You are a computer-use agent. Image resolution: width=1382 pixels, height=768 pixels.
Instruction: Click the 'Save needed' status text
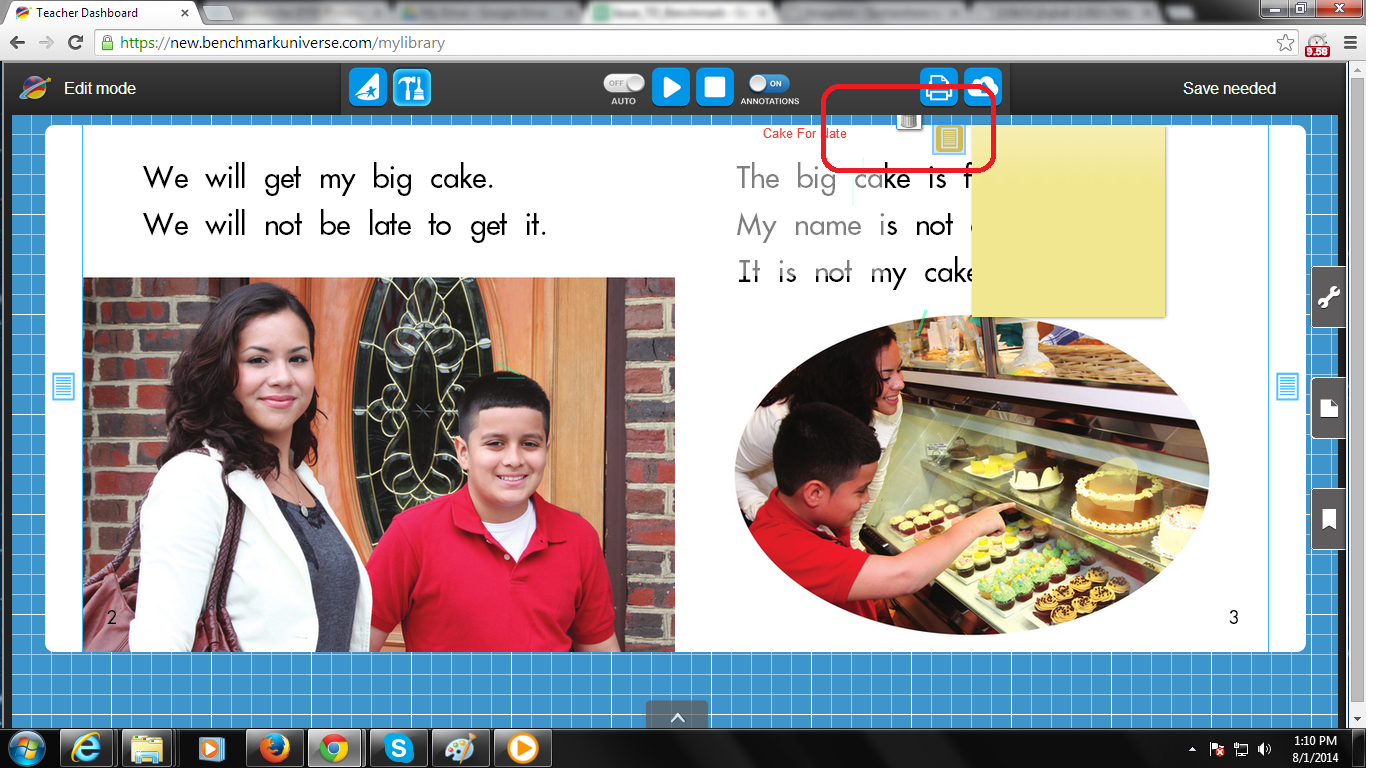tap(1229, 88)
